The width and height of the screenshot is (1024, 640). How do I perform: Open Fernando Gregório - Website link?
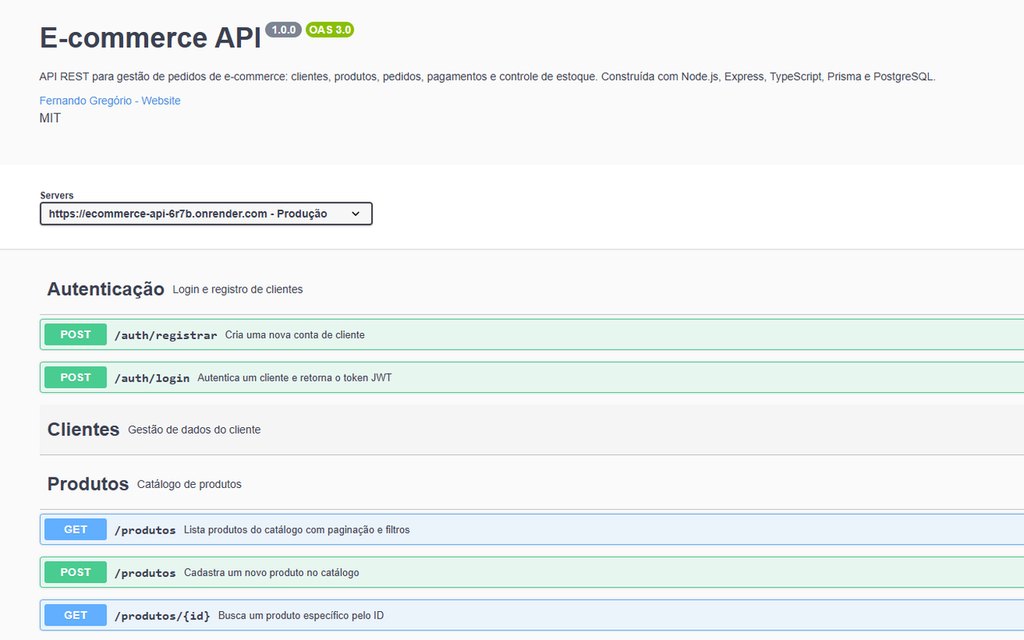(110, 101)
